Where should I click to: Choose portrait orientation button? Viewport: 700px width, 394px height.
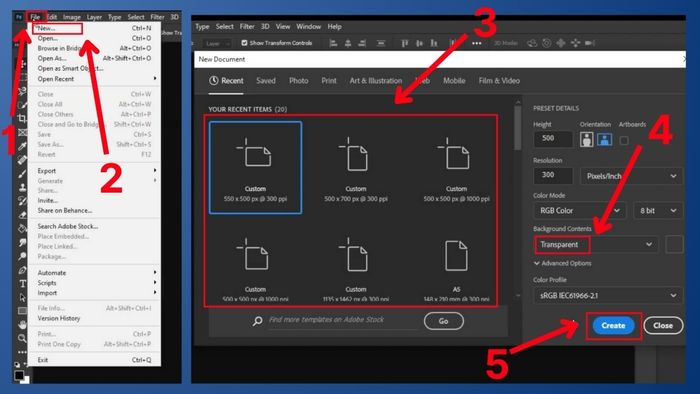[587, 139]
